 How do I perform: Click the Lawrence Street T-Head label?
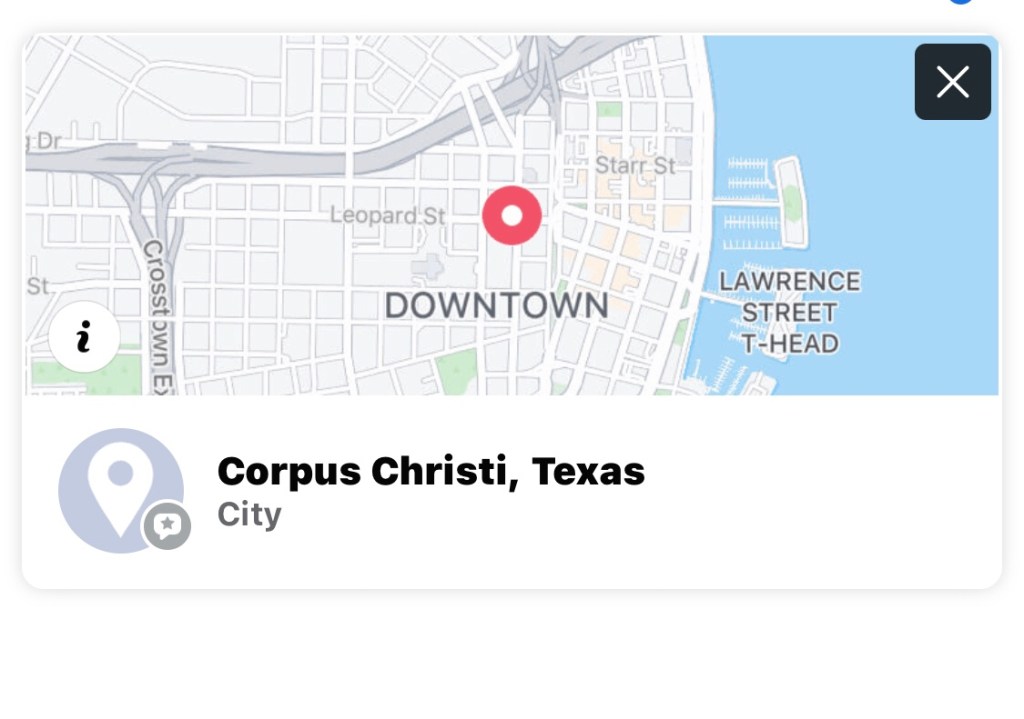789,312
